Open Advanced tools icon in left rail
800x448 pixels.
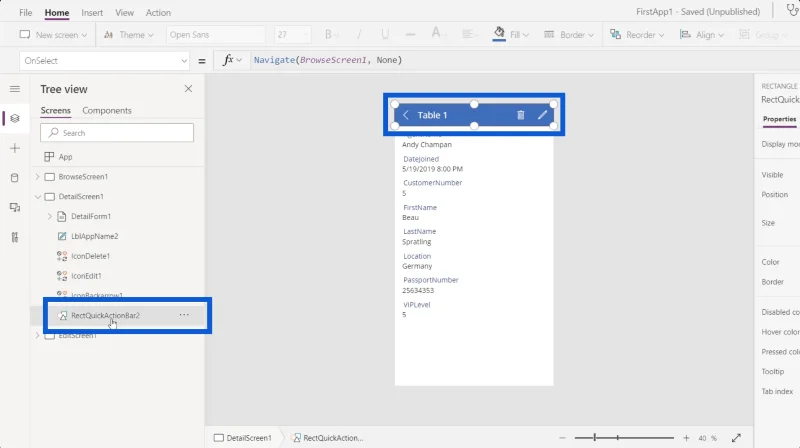(x=15, y=237)
